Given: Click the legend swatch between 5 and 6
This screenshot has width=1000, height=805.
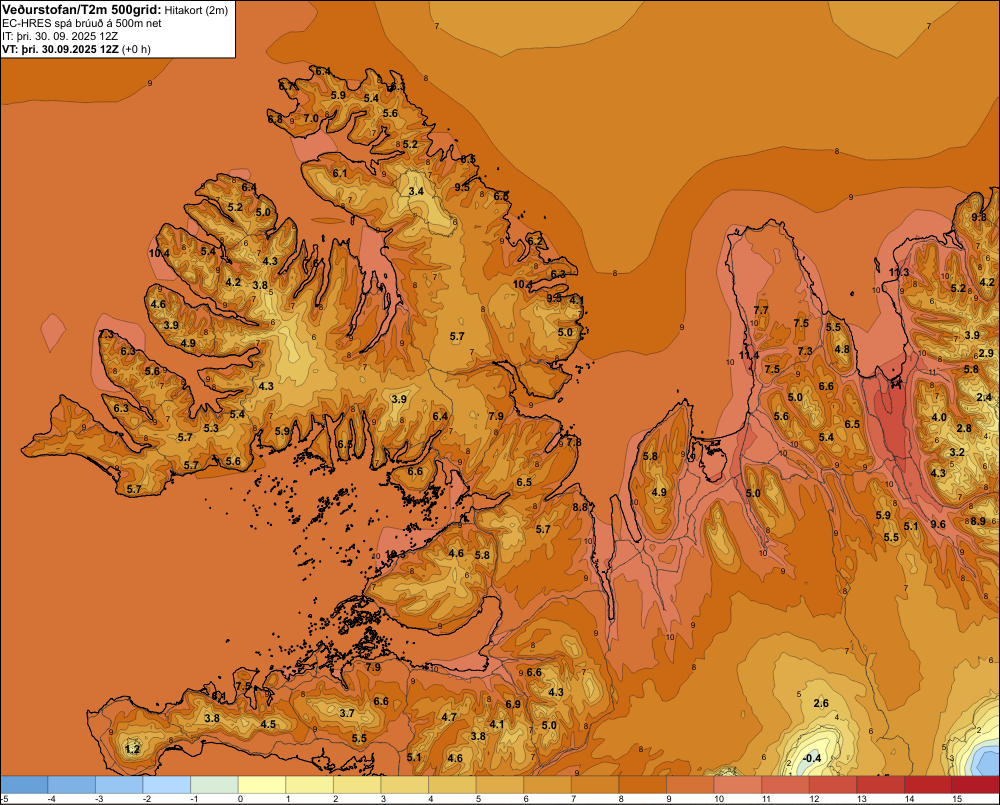Looking at the screenshot, I should (500, 785).
